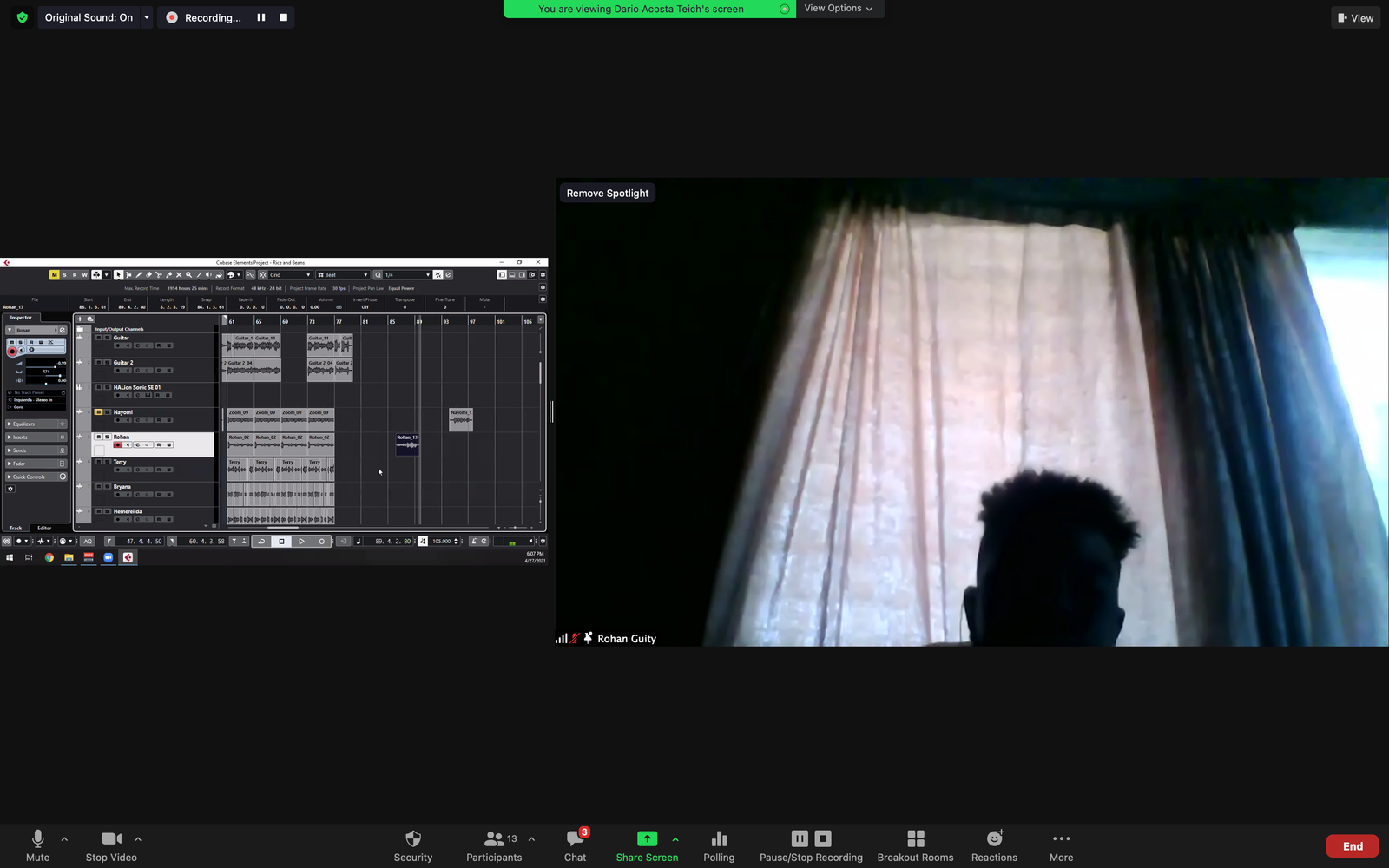
Task: Click the View button at top right
Action: click(x=1356, y=17)
